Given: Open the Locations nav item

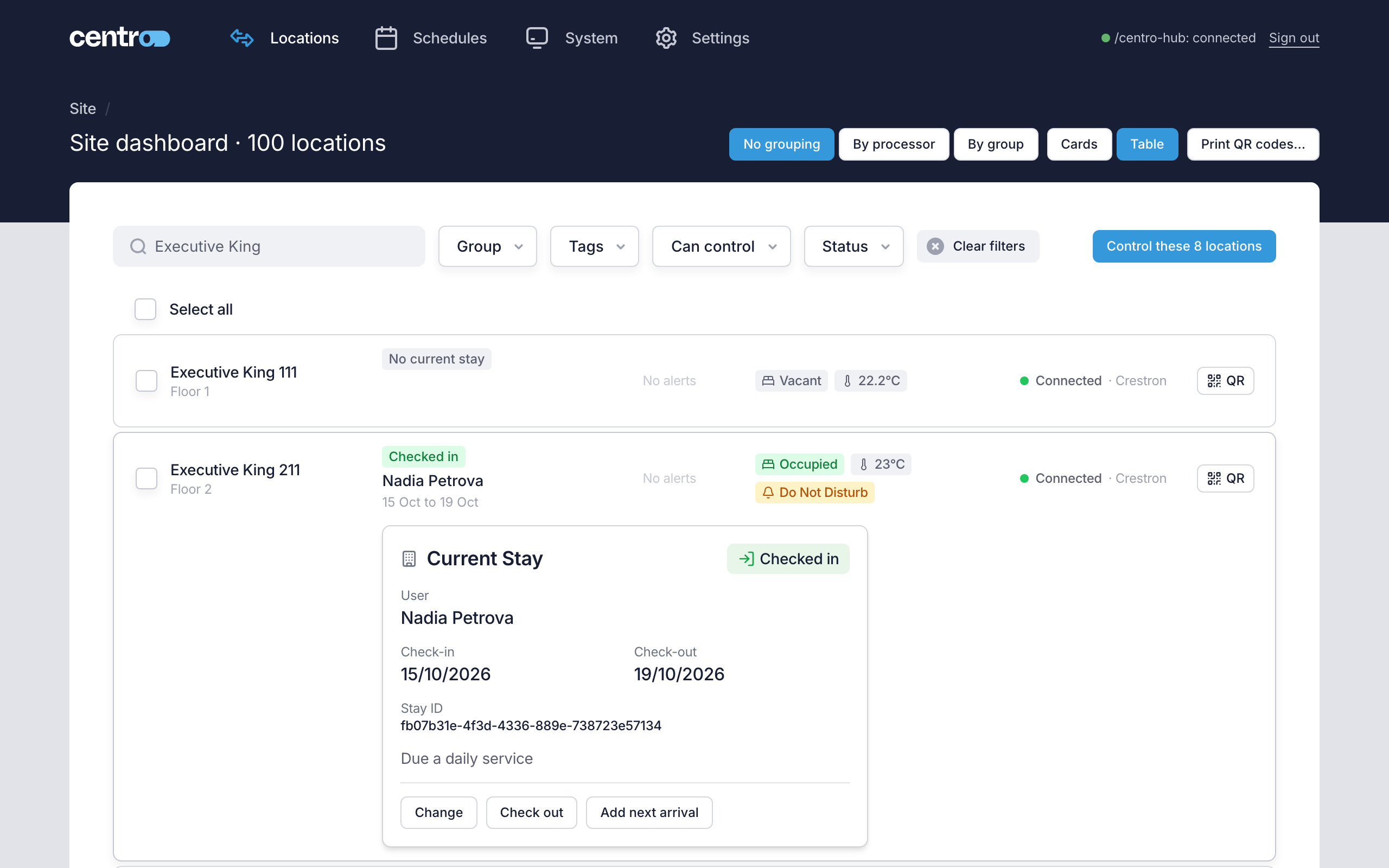Looking at the screenshot, I should coord(285,38).
